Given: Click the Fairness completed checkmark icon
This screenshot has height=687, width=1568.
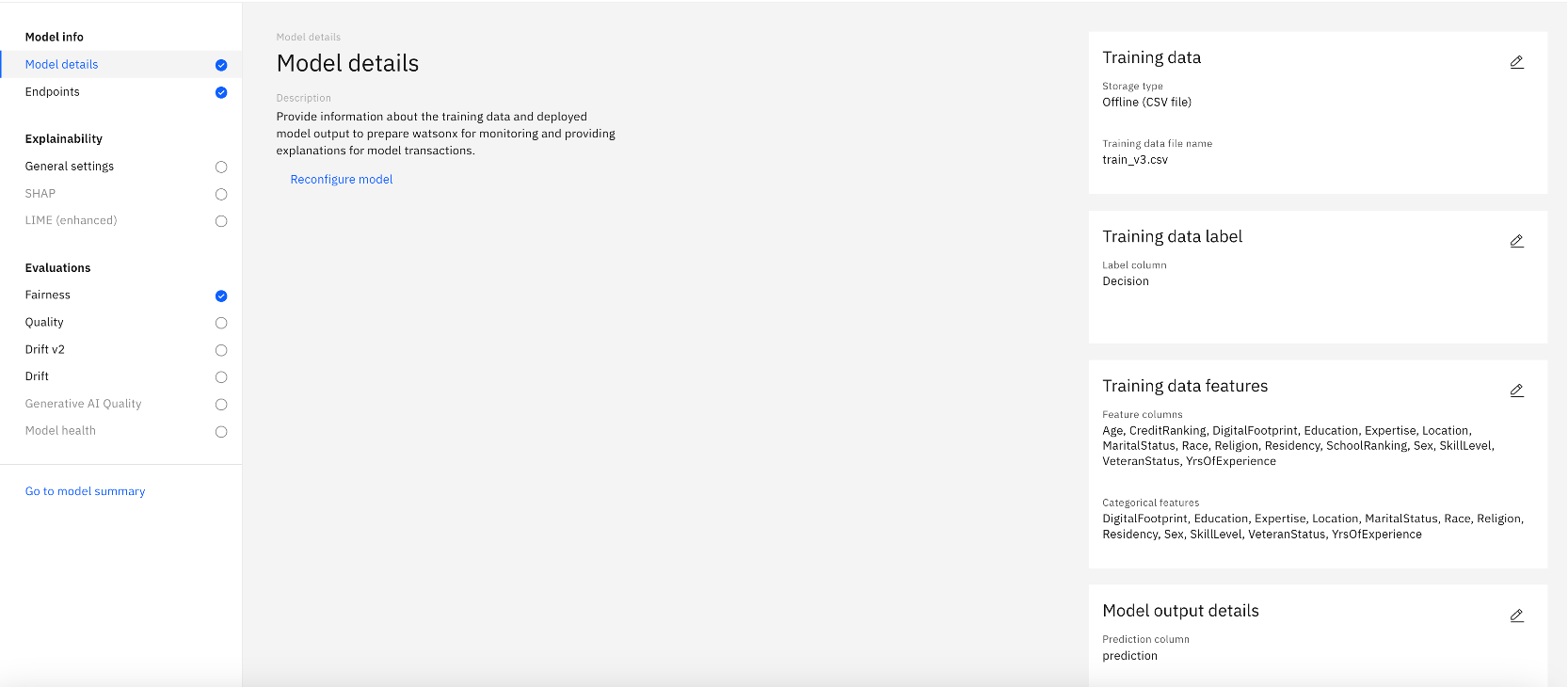Looking at the screenshot, I should coord(221,296).
